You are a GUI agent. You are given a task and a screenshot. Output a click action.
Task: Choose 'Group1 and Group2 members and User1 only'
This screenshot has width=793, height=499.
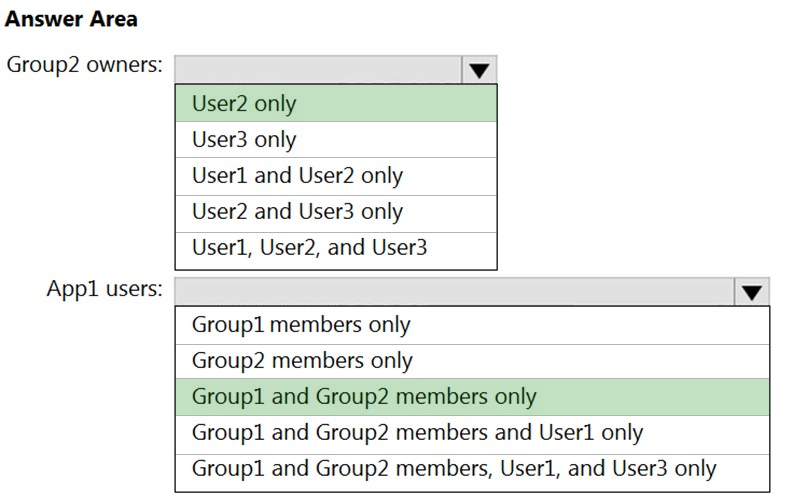coord(472,433)
